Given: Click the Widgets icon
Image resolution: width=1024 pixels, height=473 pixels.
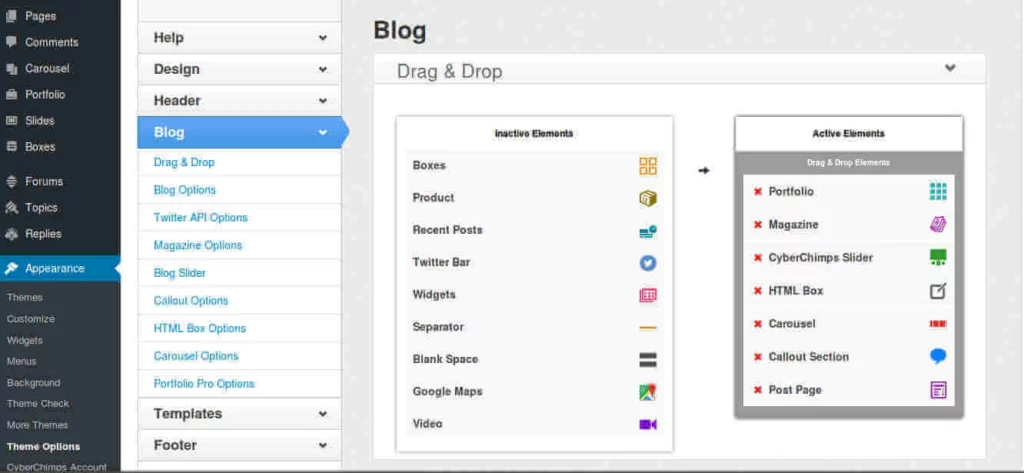Looking at the screenshot, I should [648, 295].
